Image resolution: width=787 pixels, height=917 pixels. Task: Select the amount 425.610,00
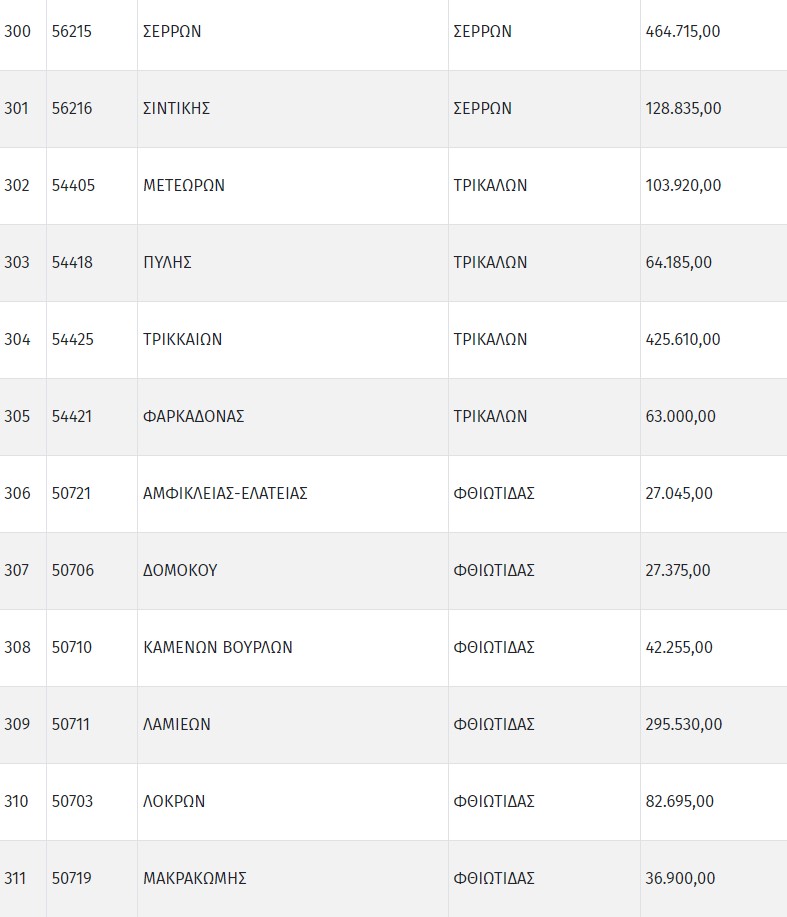pos(683,339)
